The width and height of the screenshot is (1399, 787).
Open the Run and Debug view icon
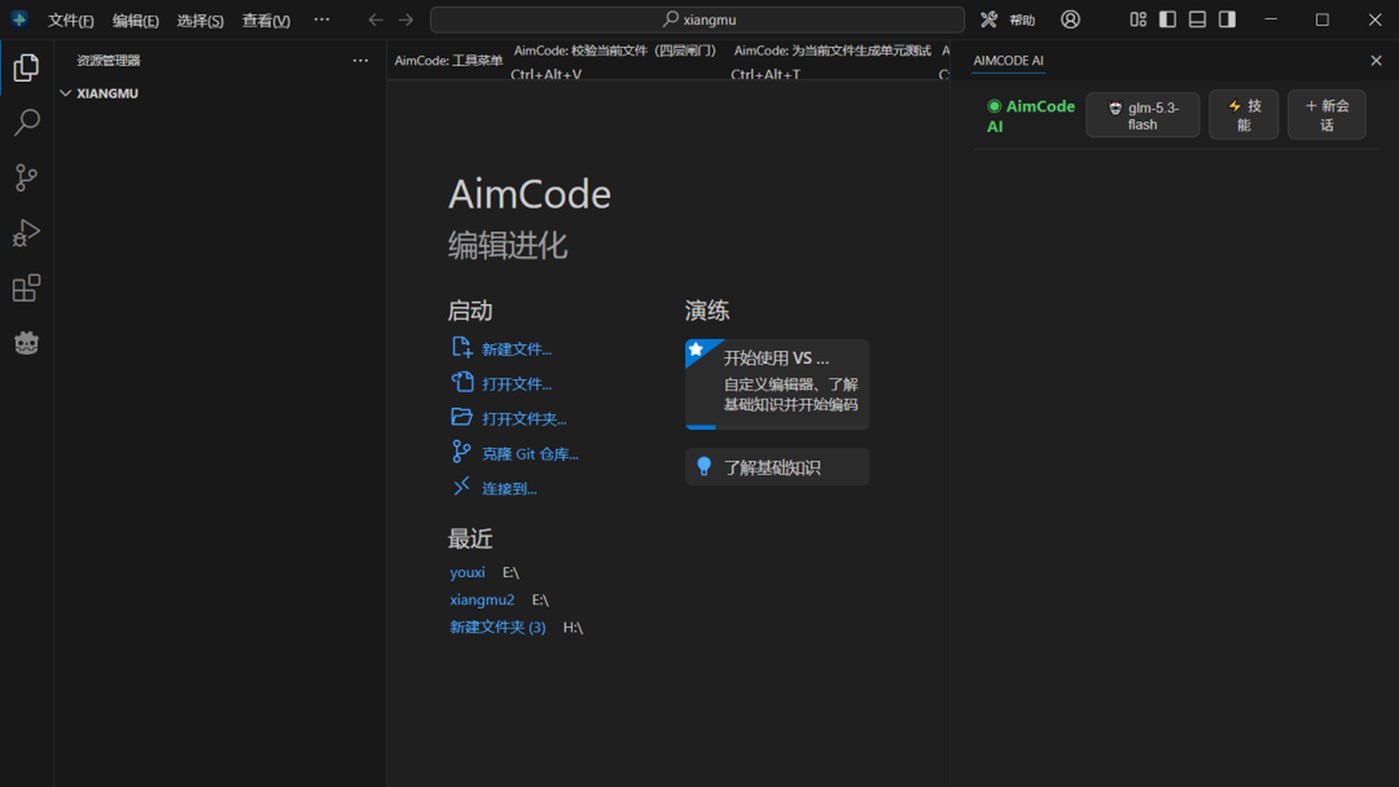point(26,233)
